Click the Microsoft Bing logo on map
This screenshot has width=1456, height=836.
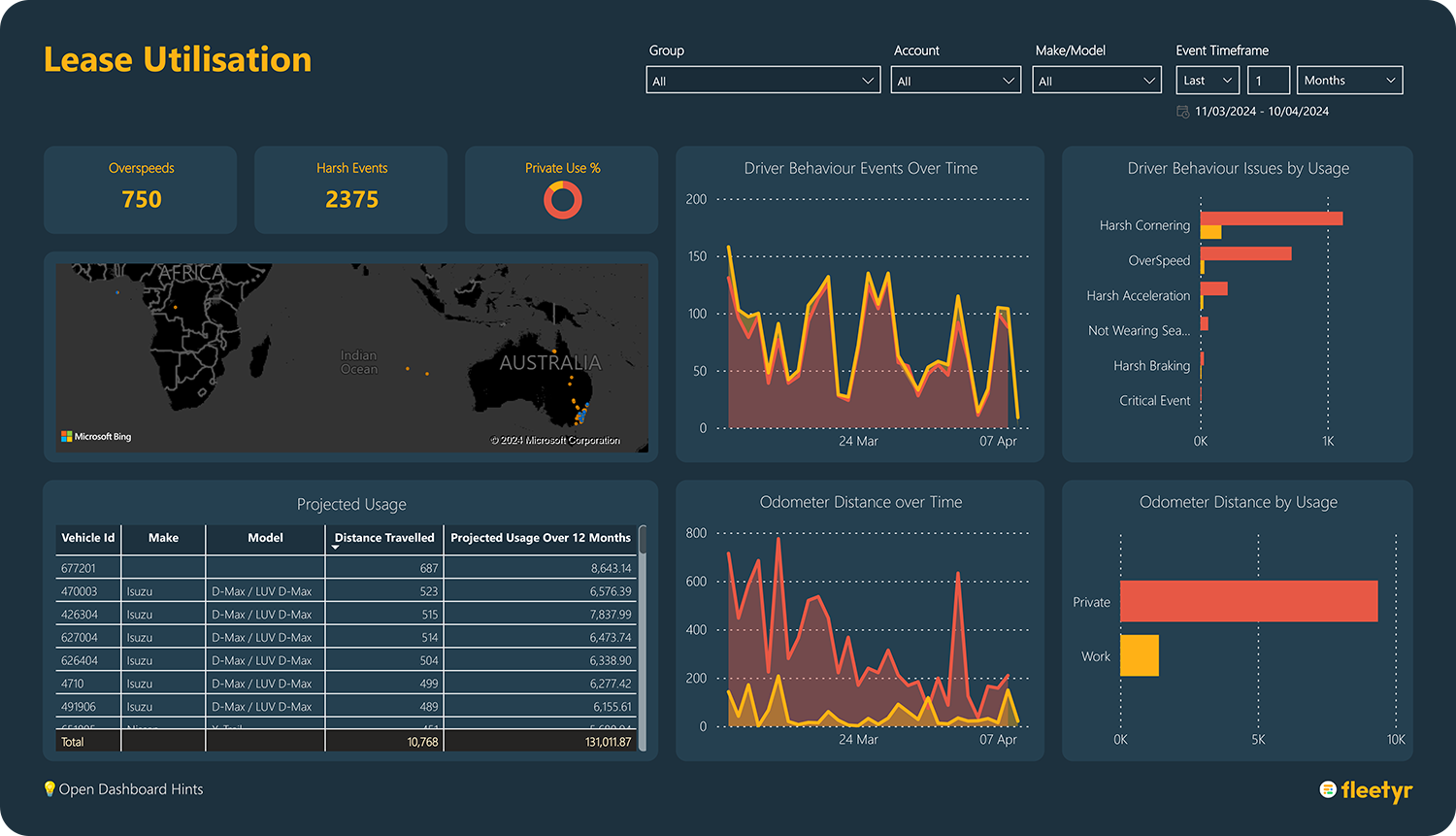[96, 437]
